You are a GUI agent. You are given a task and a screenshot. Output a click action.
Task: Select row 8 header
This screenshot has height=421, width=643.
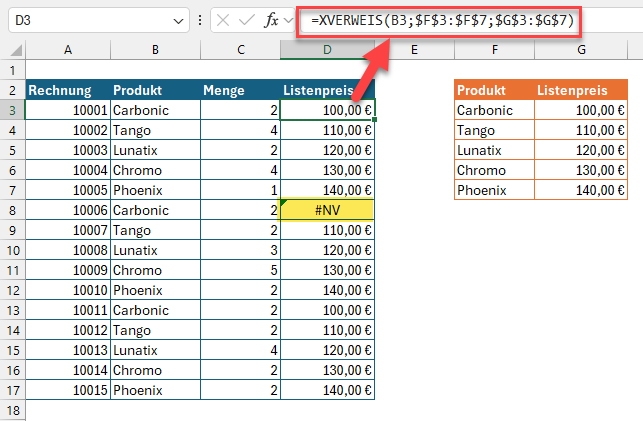12,209
